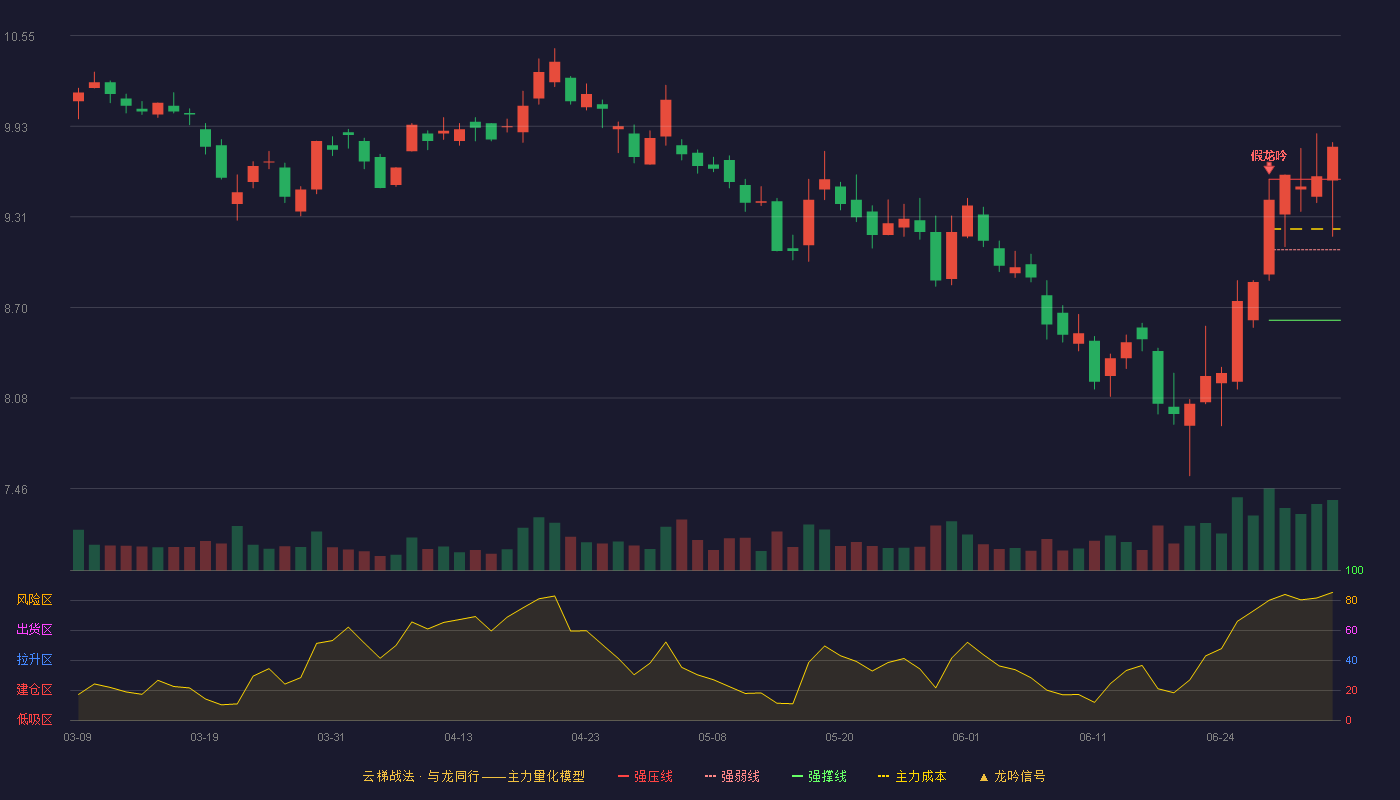Click the green 100 indicator scale value
Viewport: 1400px width, 800px height.
1354,571
